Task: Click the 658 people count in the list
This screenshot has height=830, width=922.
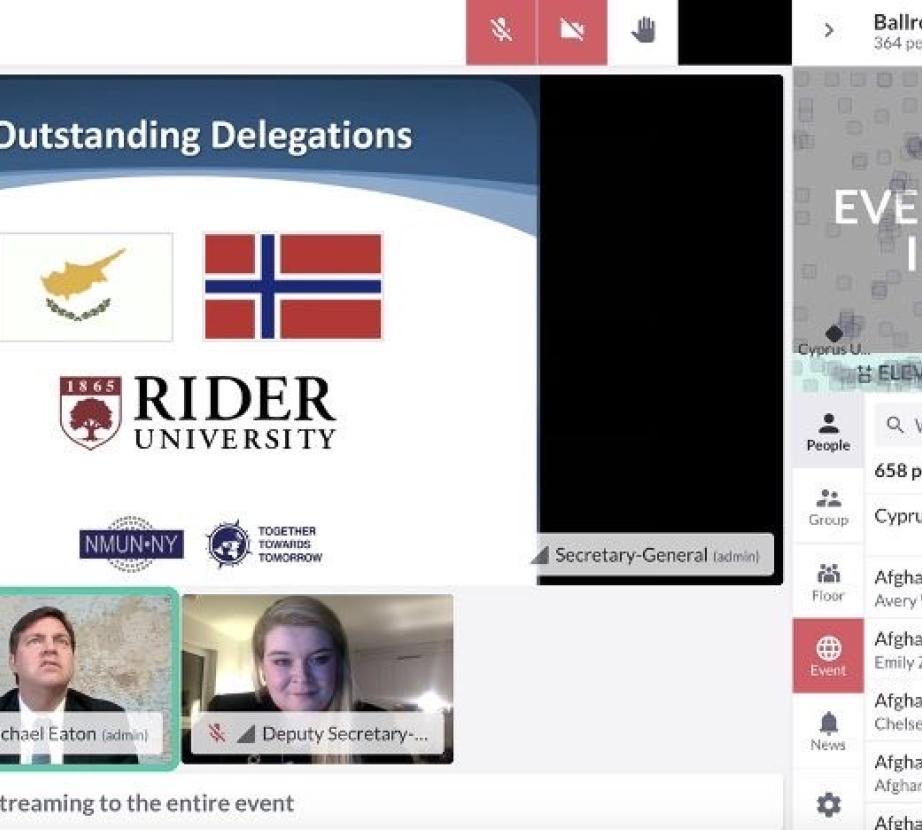Action: (897, 471)
